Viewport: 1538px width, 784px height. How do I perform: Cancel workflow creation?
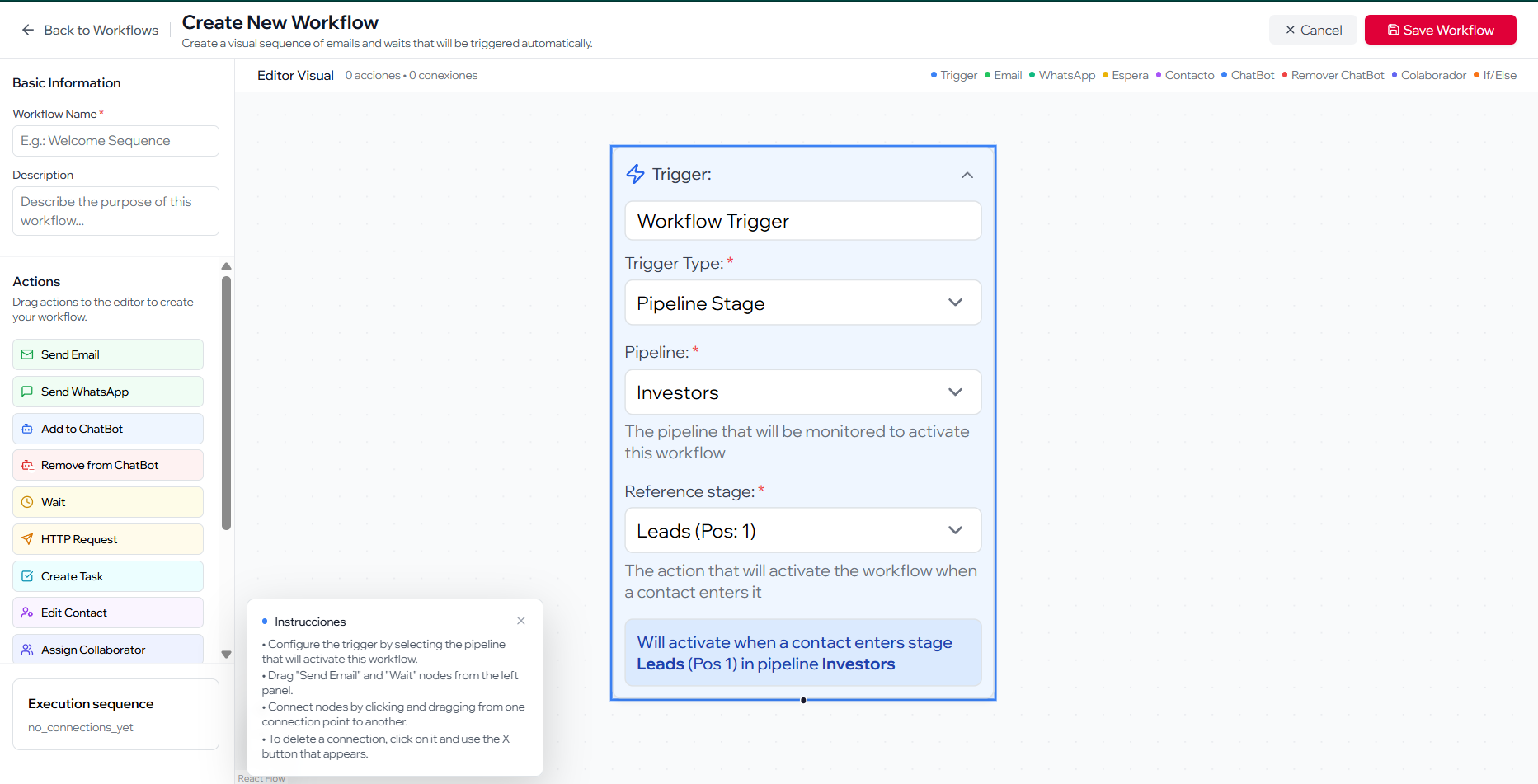(x=1313, y=30)
